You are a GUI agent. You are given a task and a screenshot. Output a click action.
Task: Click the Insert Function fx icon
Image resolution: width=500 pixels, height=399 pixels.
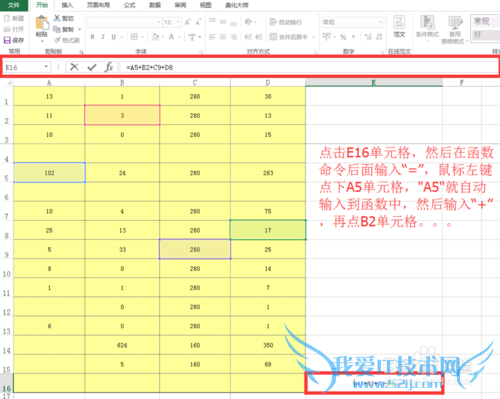tap(109, 67)
